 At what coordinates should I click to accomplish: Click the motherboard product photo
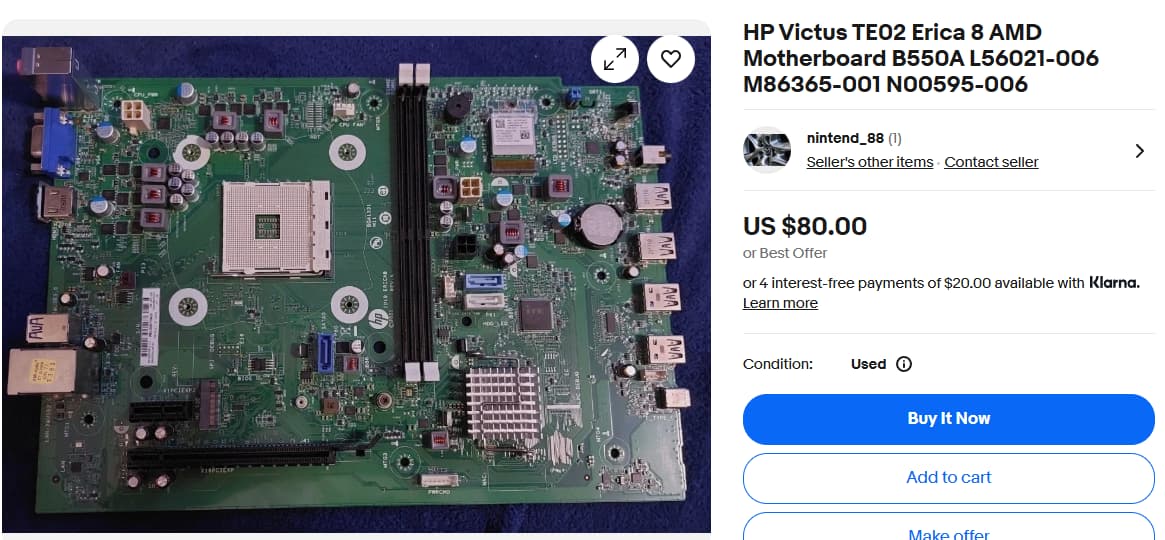tap(356, 284)
